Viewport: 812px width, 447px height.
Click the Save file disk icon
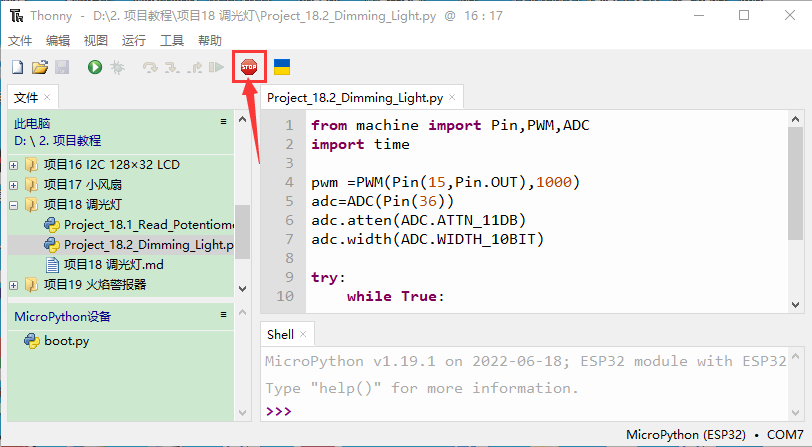61,67
